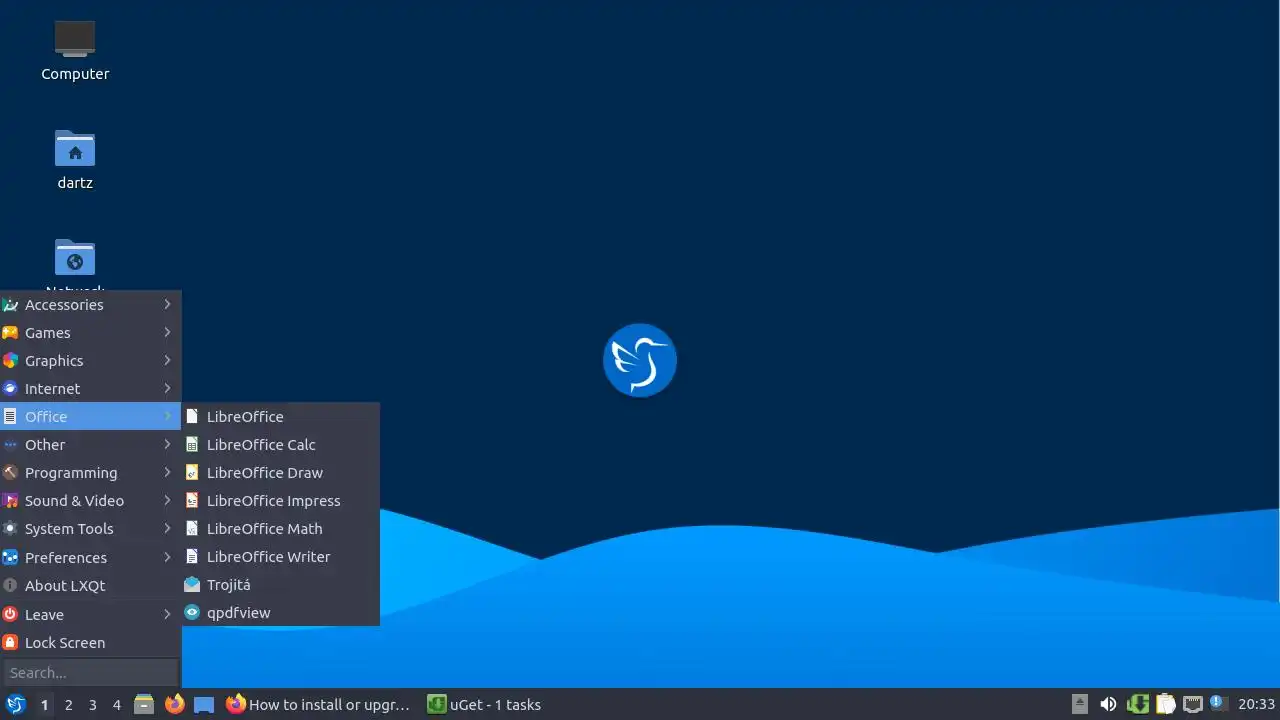This screenshot has height=720, width=1280.
Task: Expand the System Tools submenu
Action: click(x=90, y=529)
